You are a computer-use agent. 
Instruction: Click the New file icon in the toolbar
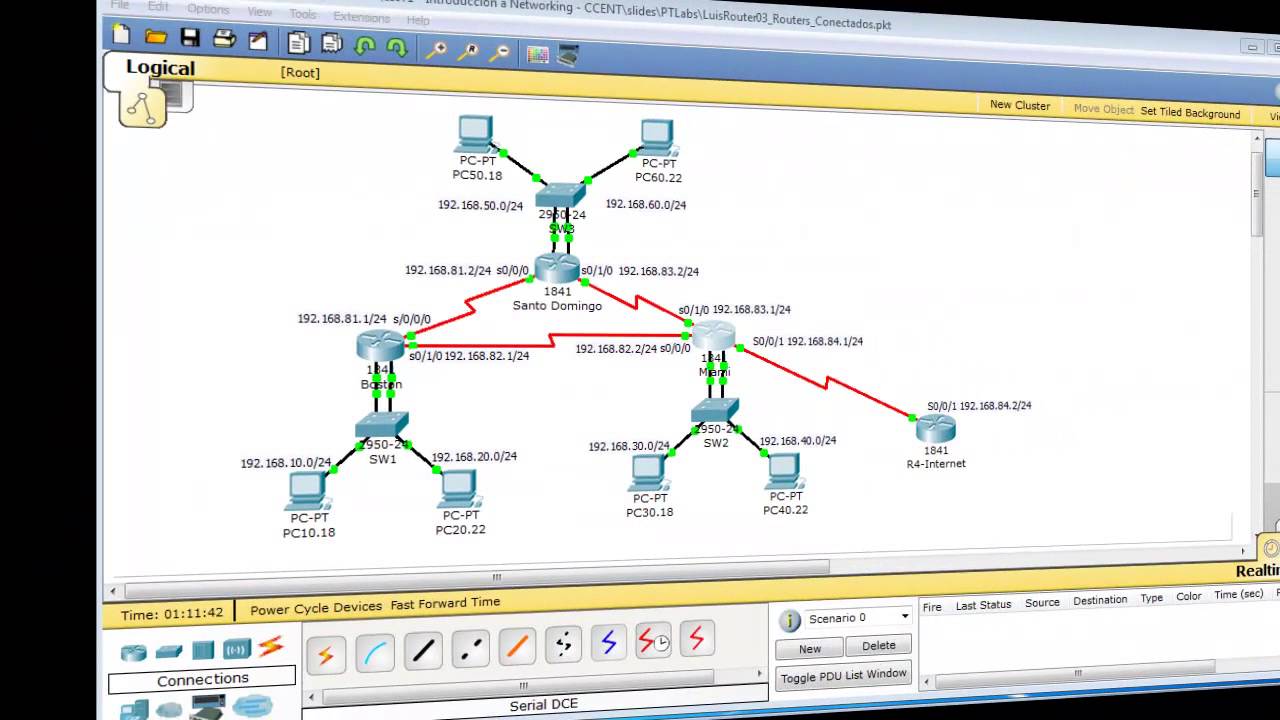[x=121, y=36]
